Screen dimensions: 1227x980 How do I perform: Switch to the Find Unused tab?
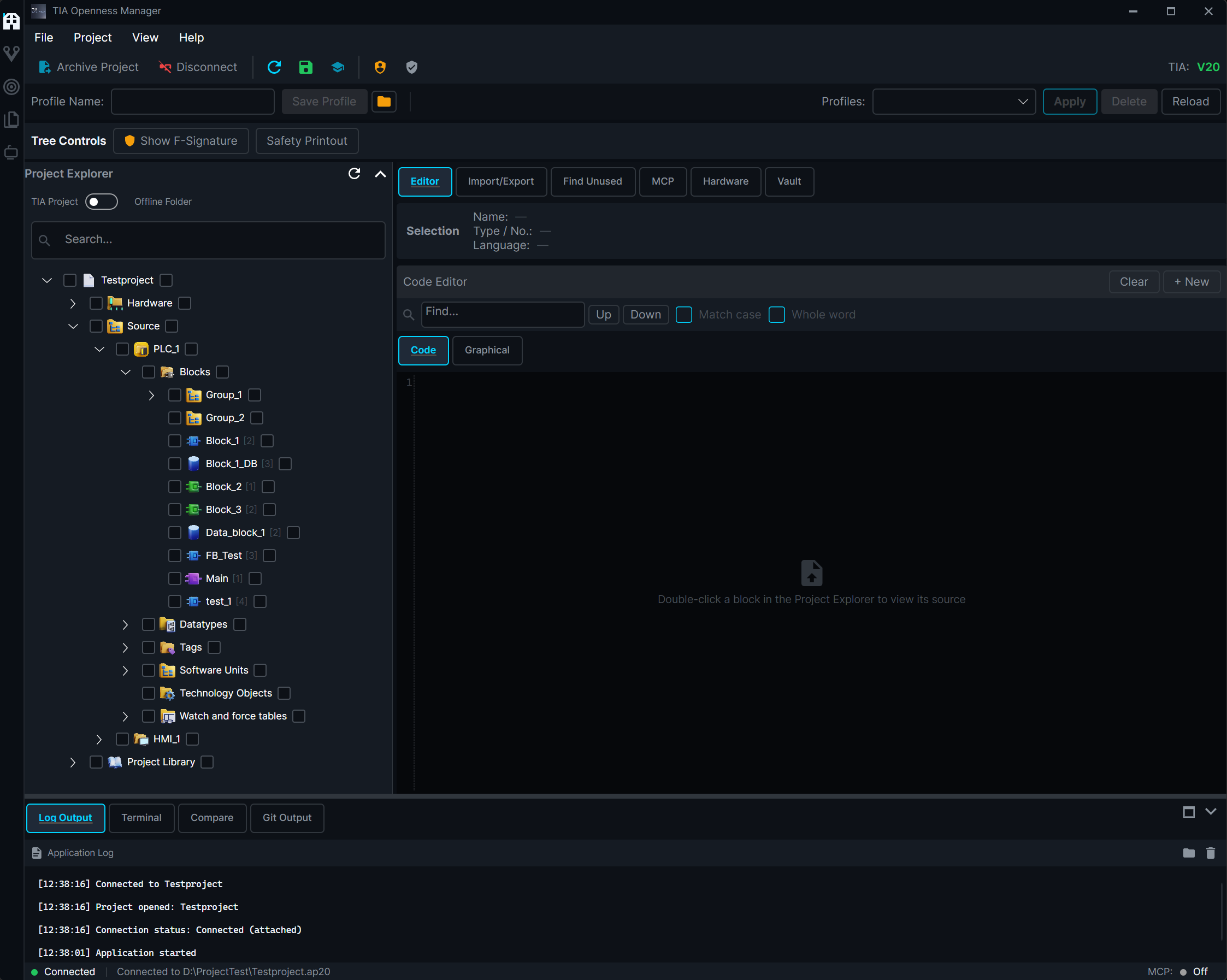click(x=592, y=181)
